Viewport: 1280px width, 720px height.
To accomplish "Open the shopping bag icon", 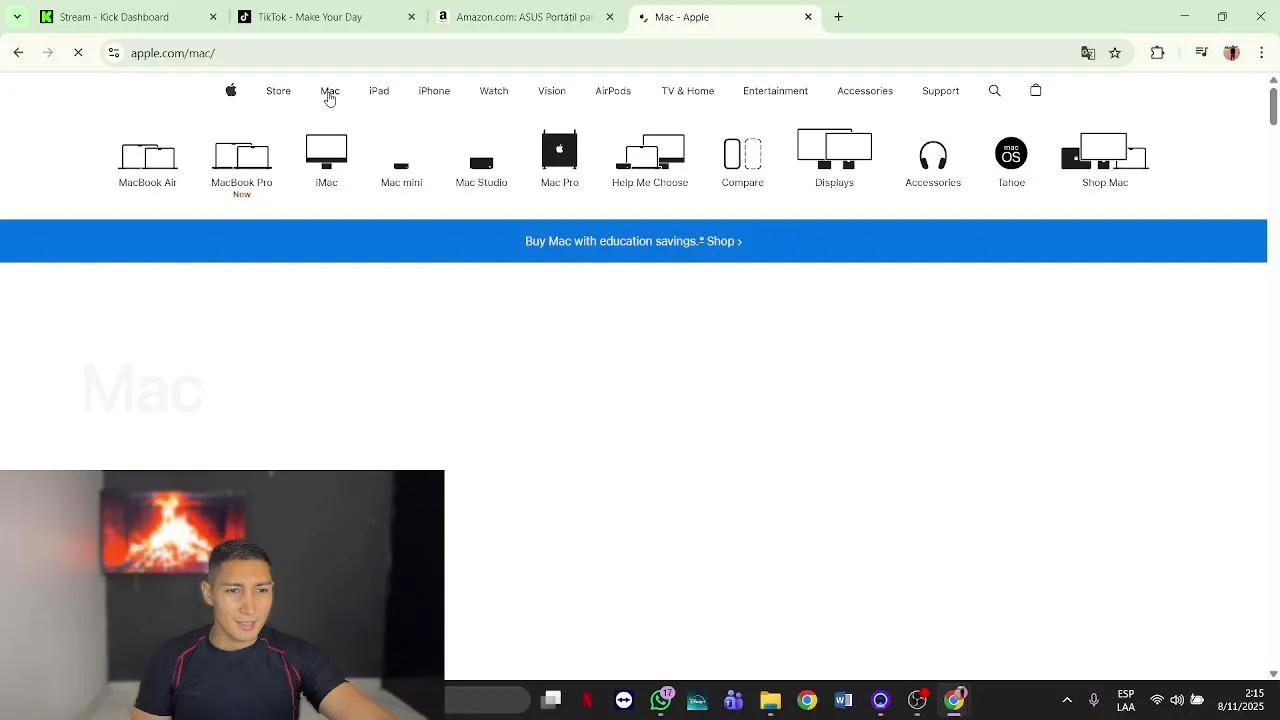I will click(x=1036, y=91).
